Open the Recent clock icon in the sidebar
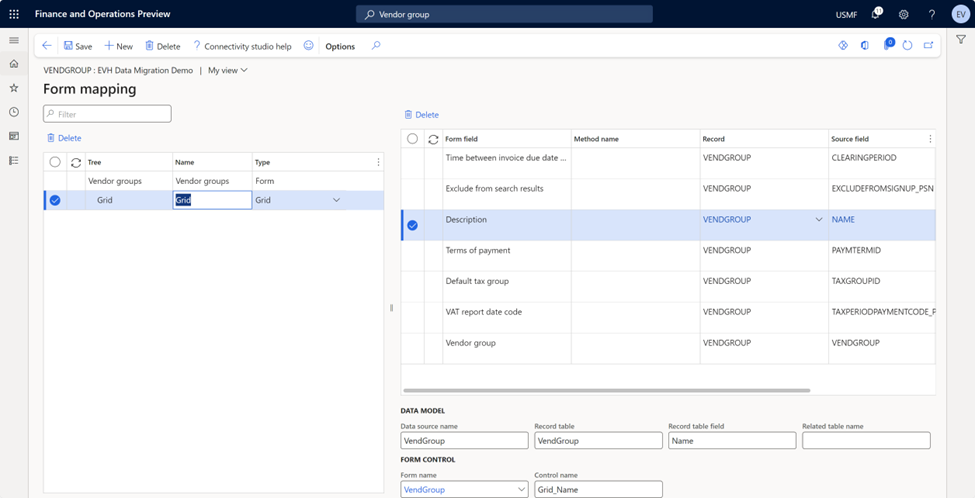 [14, 112]
